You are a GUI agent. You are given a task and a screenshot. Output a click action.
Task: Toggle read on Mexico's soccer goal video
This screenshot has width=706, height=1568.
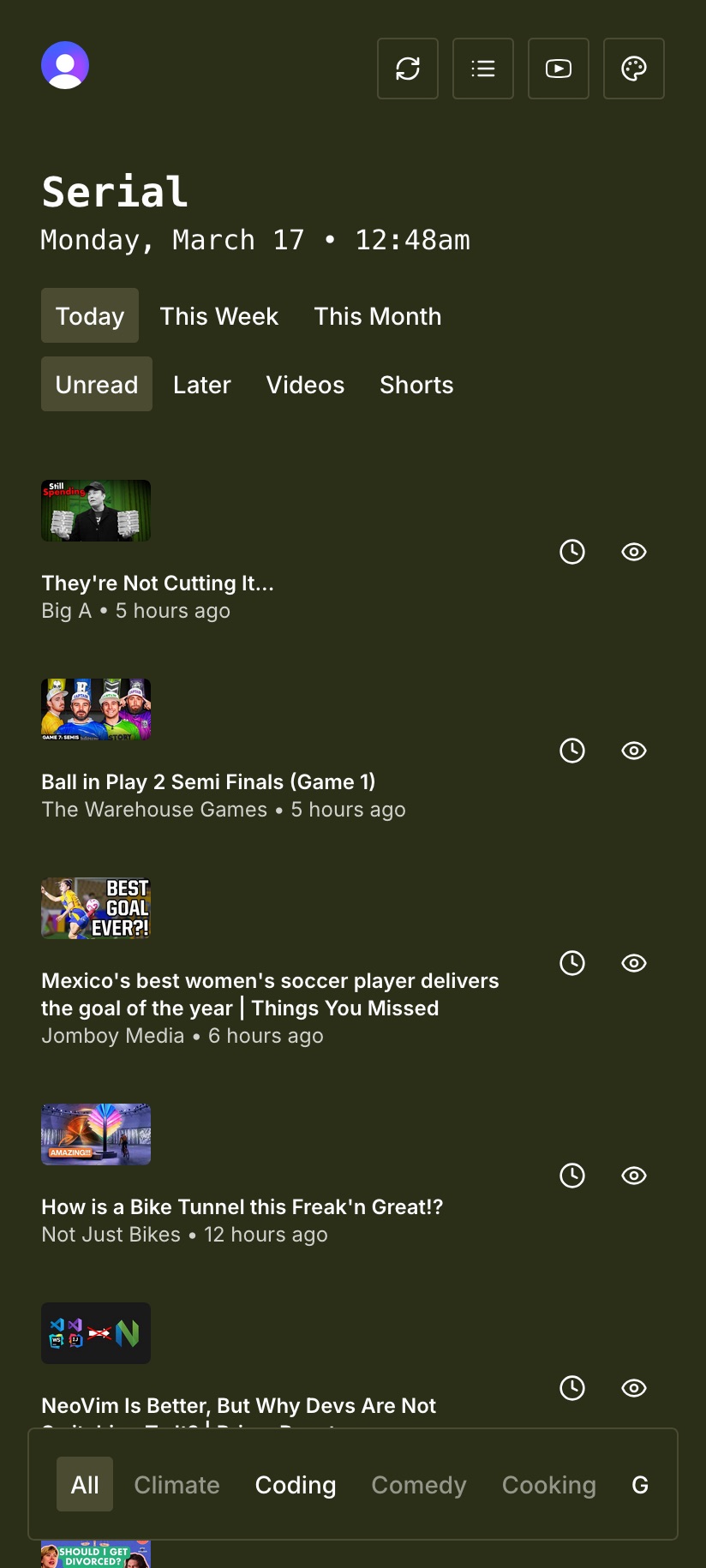(x=634, y=963)
